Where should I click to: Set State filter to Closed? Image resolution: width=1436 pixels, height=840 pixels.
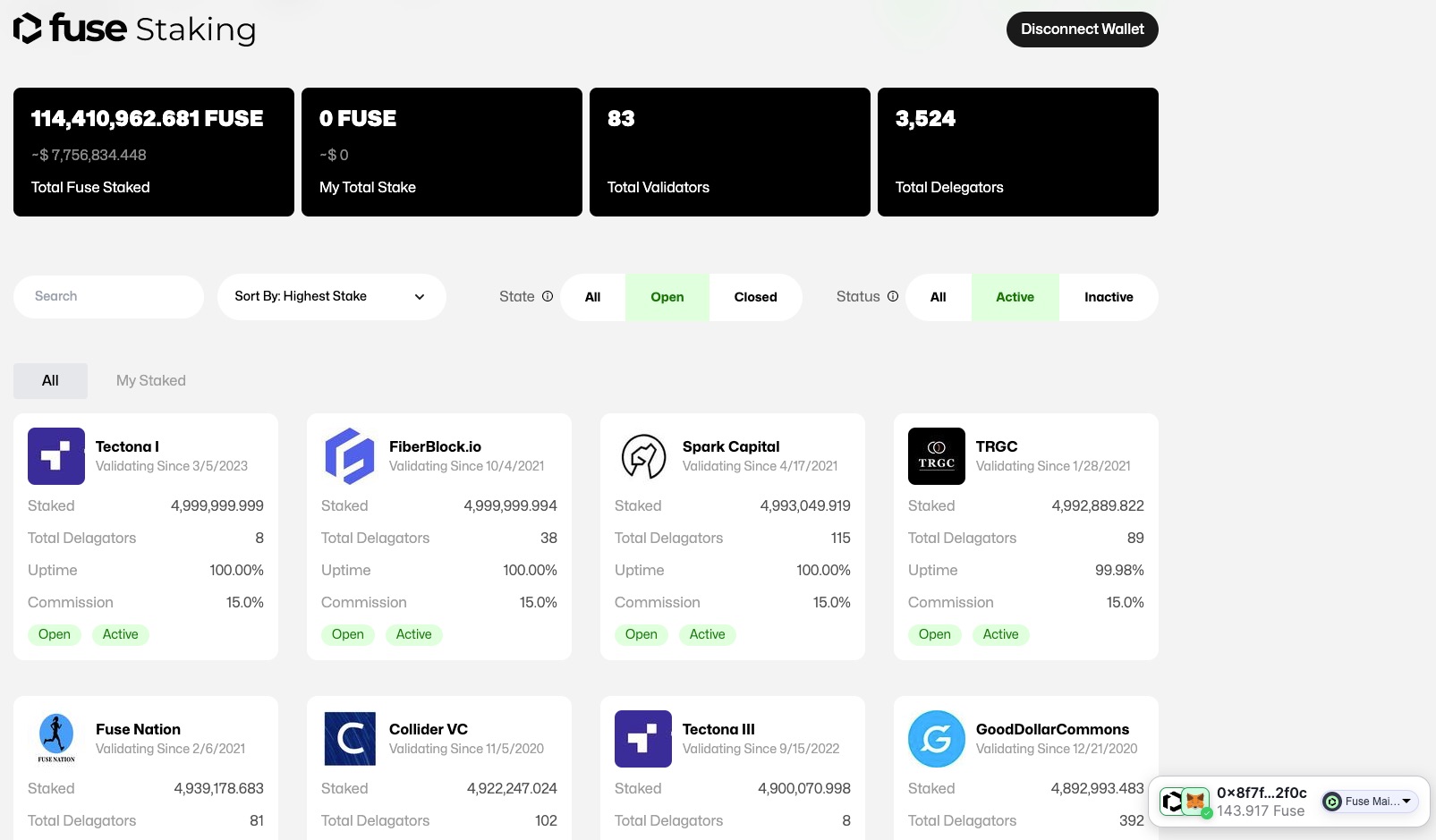[x=755, y=297]
